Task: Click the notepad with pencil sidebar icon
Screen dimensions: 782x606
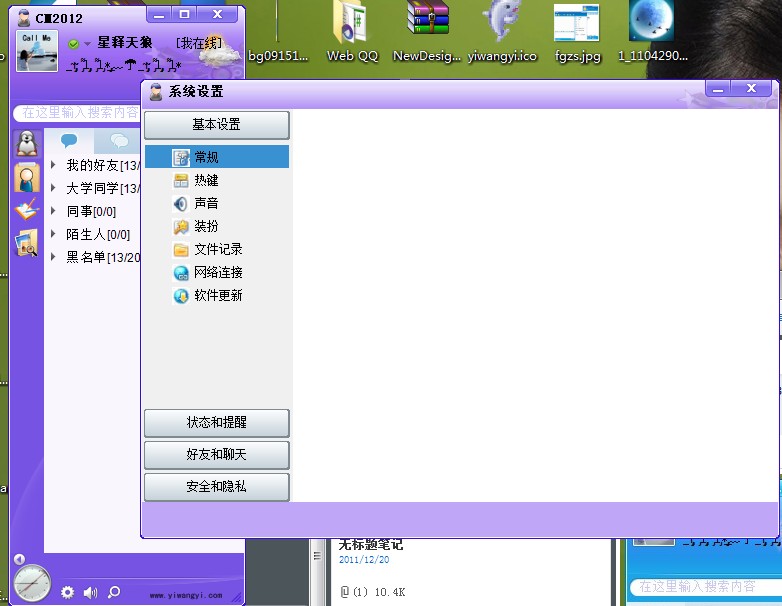Action: (26, 209)
